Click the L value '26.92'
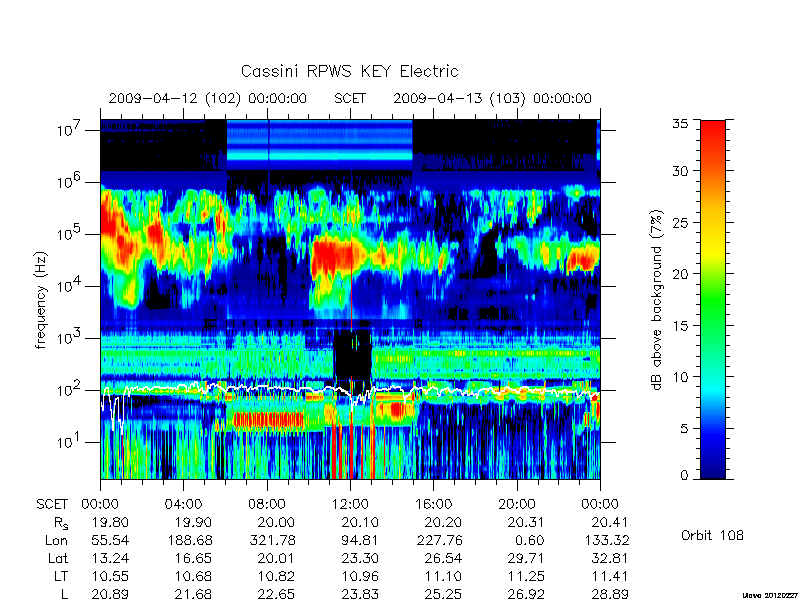800x600 pixels. pyautogui.click(x=526, y=594)
